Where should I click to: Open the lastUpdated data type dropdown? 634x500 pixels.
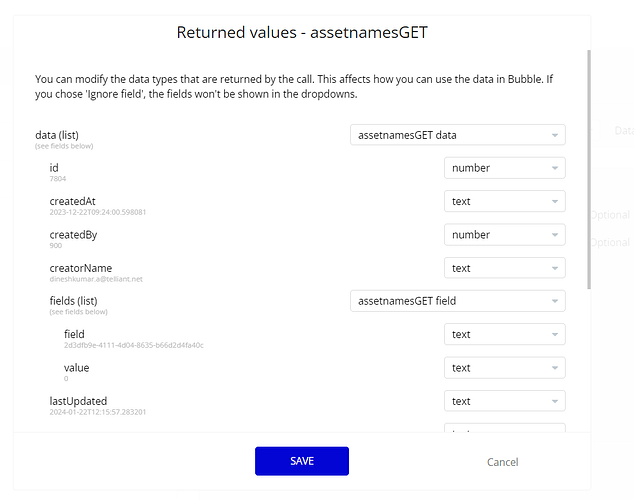[x=504, y=401]
